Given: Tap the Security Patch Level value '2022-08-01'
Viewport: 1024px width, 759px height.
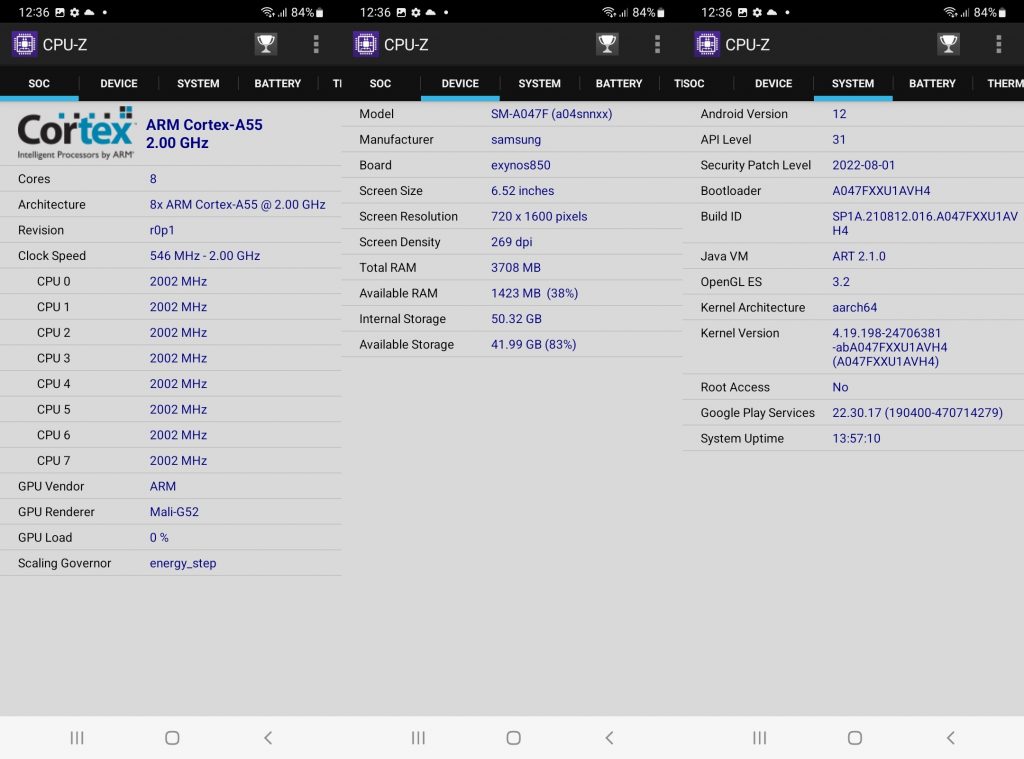Looking at the screenshot, I should [863, 165].
